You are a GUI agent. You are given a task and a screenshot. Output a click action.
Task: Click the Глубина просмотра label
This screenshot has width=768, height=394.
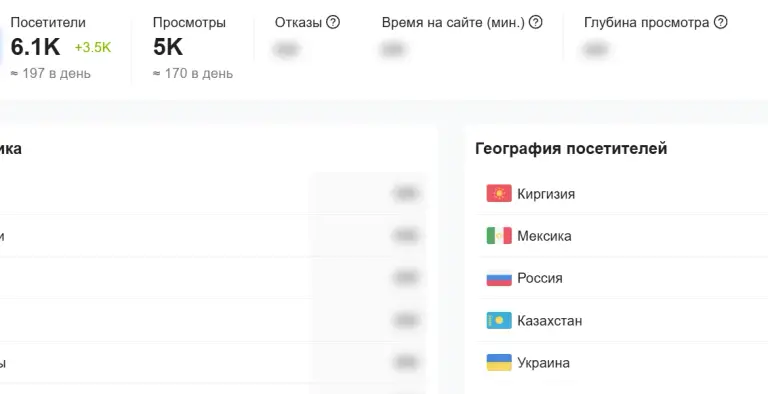647,23
